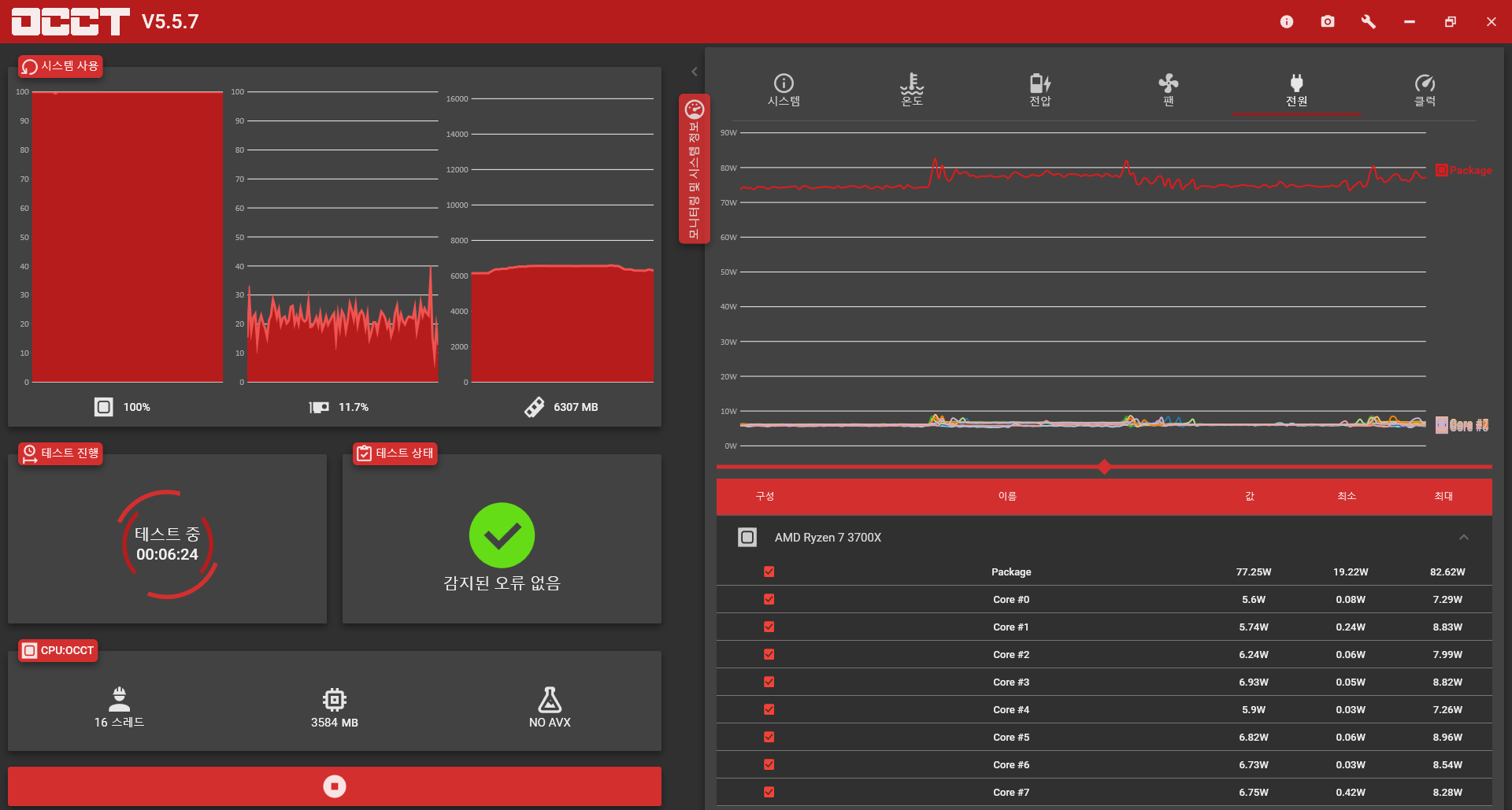The width and height of the screenshot is (1512, 810).
Task: Uncheck the Core #4 checkbox
Action: coord(769,709)
